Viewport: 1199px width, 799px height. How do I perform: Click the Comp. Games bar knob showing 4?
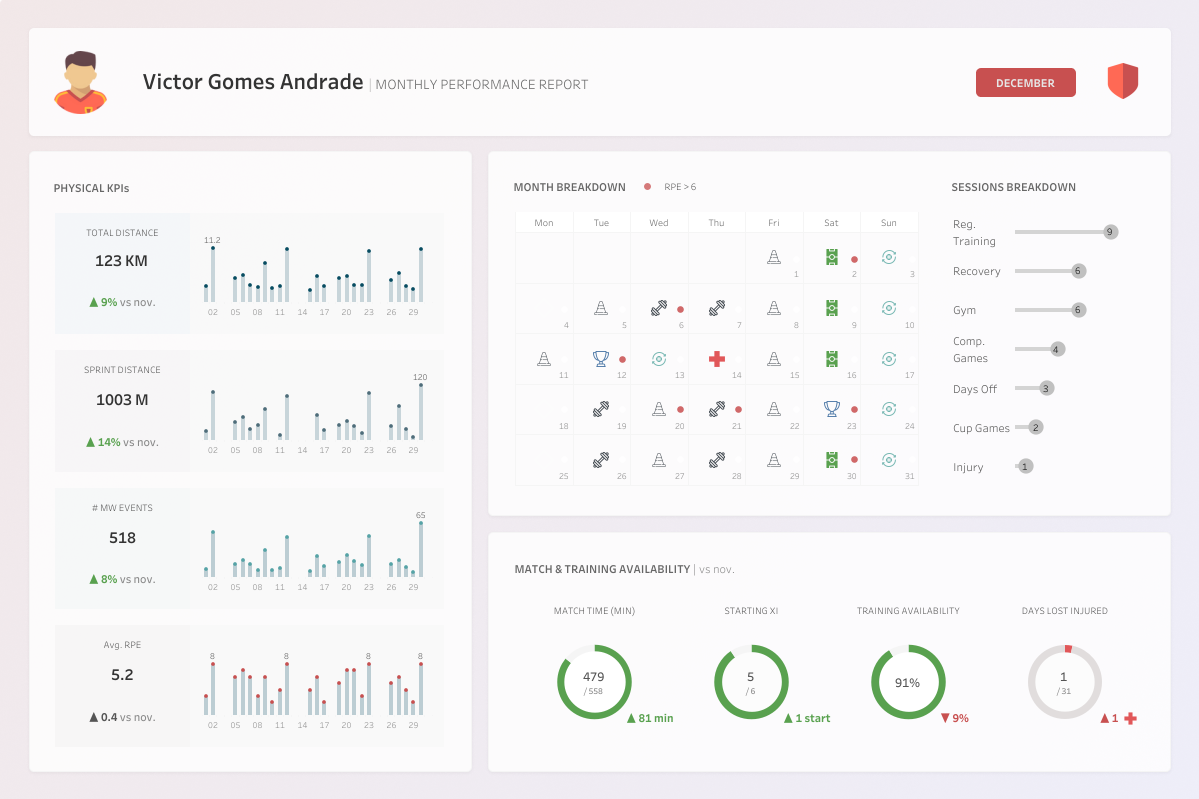tap(1057, 349)
